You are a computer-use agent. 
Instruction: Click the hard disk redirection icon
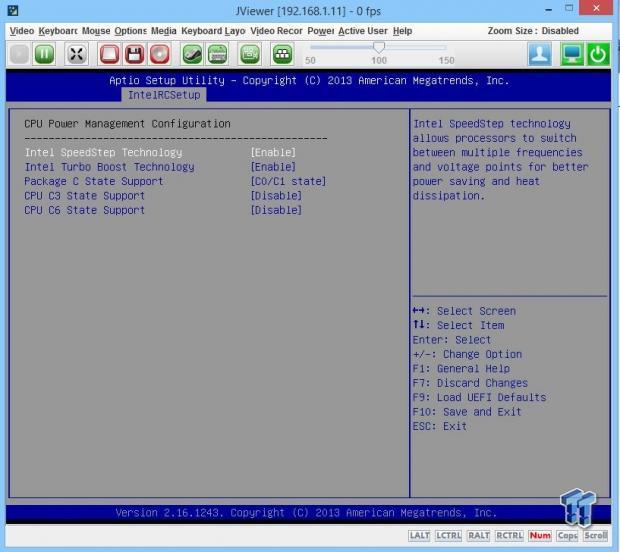click(x=109, y=54)
